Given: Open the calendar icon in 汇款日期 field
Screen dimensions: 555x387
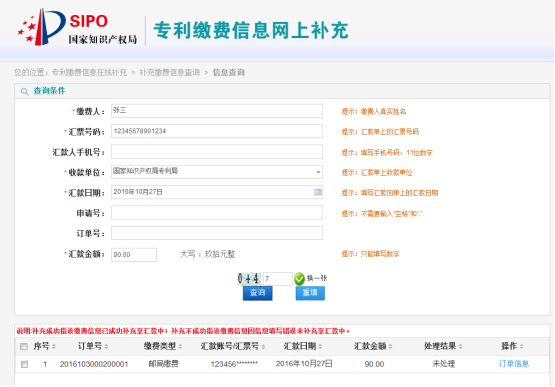Looking at the screenshot, I should tap(318, 192).
